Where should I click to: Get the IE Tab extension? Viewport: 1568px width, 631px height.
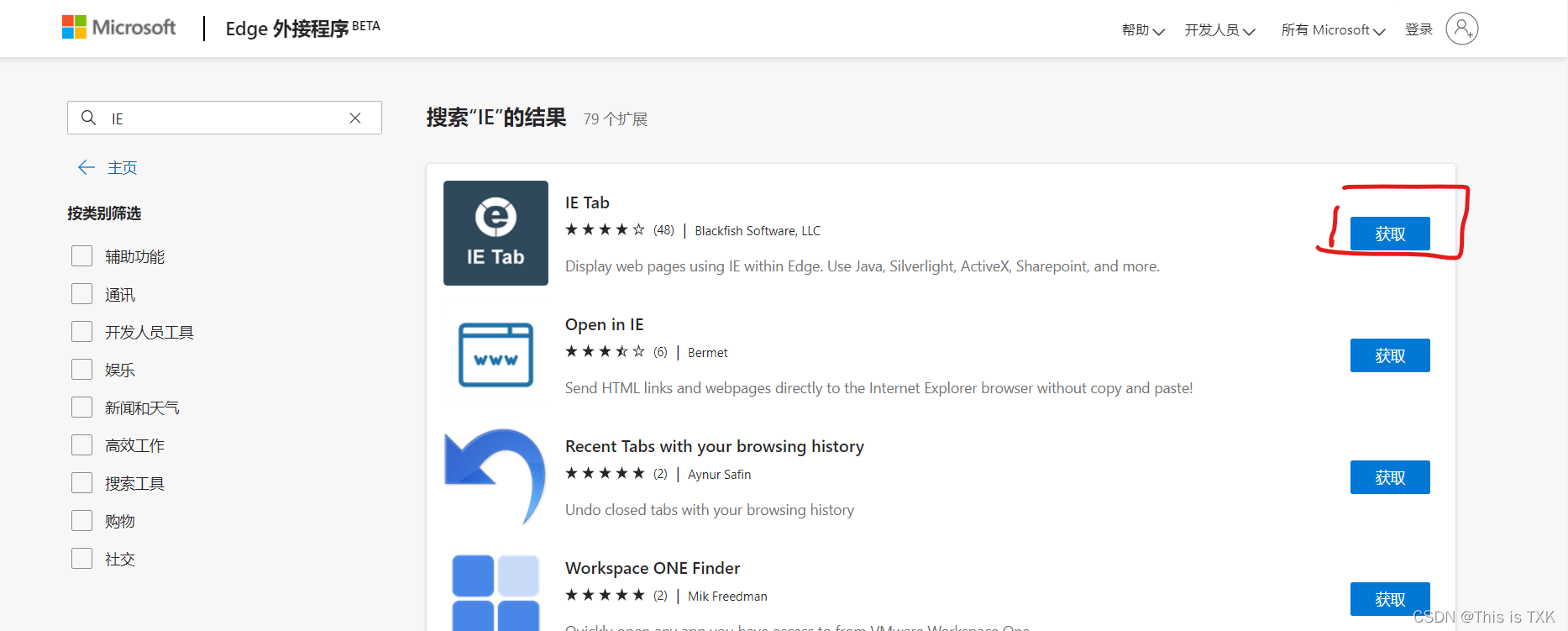tap(1390, 234)
